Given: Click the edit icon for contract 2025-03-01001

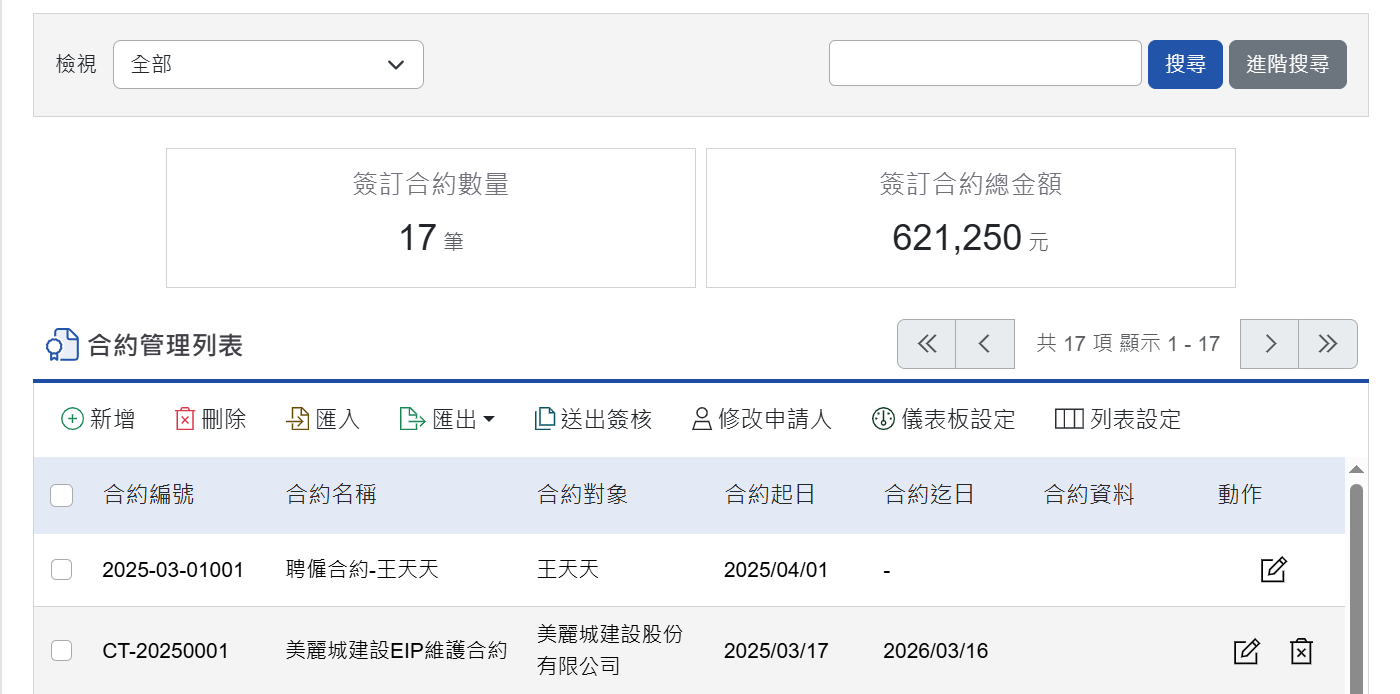Looking at the screenshot, I should [1272, 569].
